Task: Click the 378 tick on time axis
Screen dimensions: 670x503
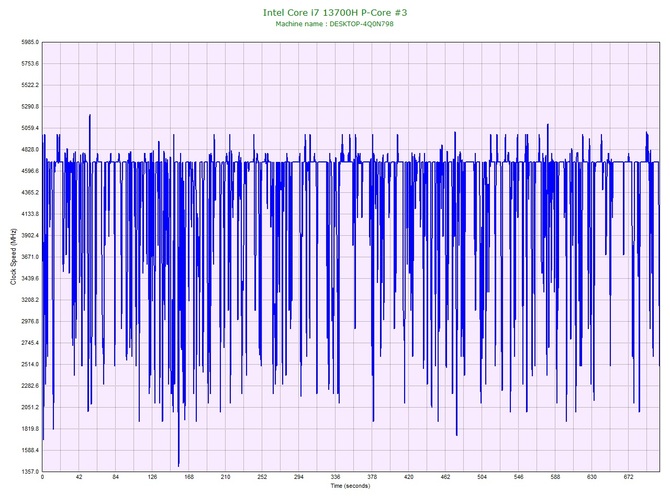Action: coord(372,477)
